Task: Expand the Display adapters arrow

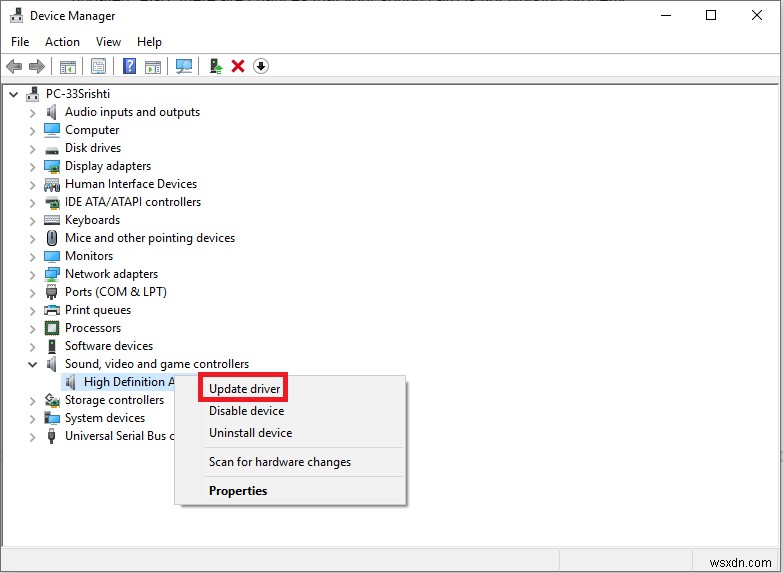Action: pyautogui.click(x=32, y=167)
